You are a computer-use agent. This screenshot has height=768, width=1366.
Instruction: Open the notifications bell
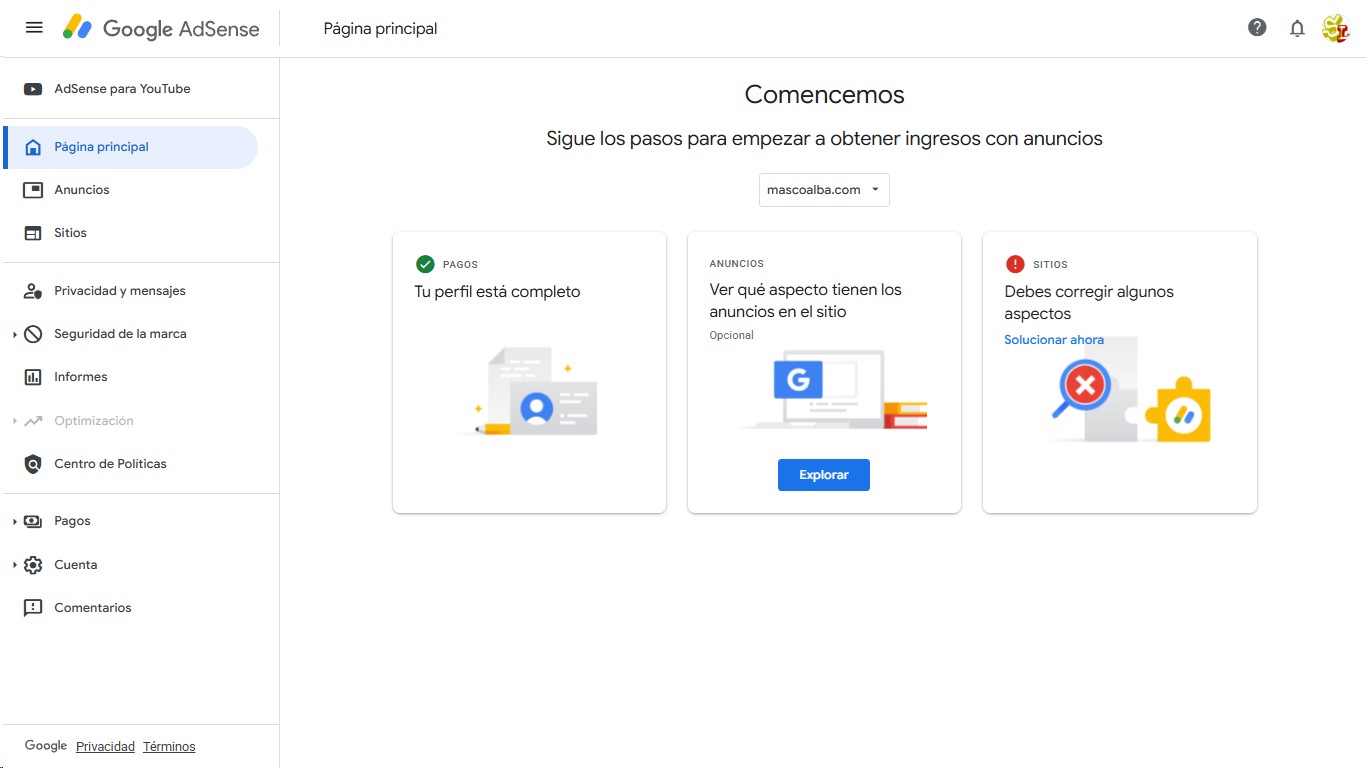[1297, 28]
